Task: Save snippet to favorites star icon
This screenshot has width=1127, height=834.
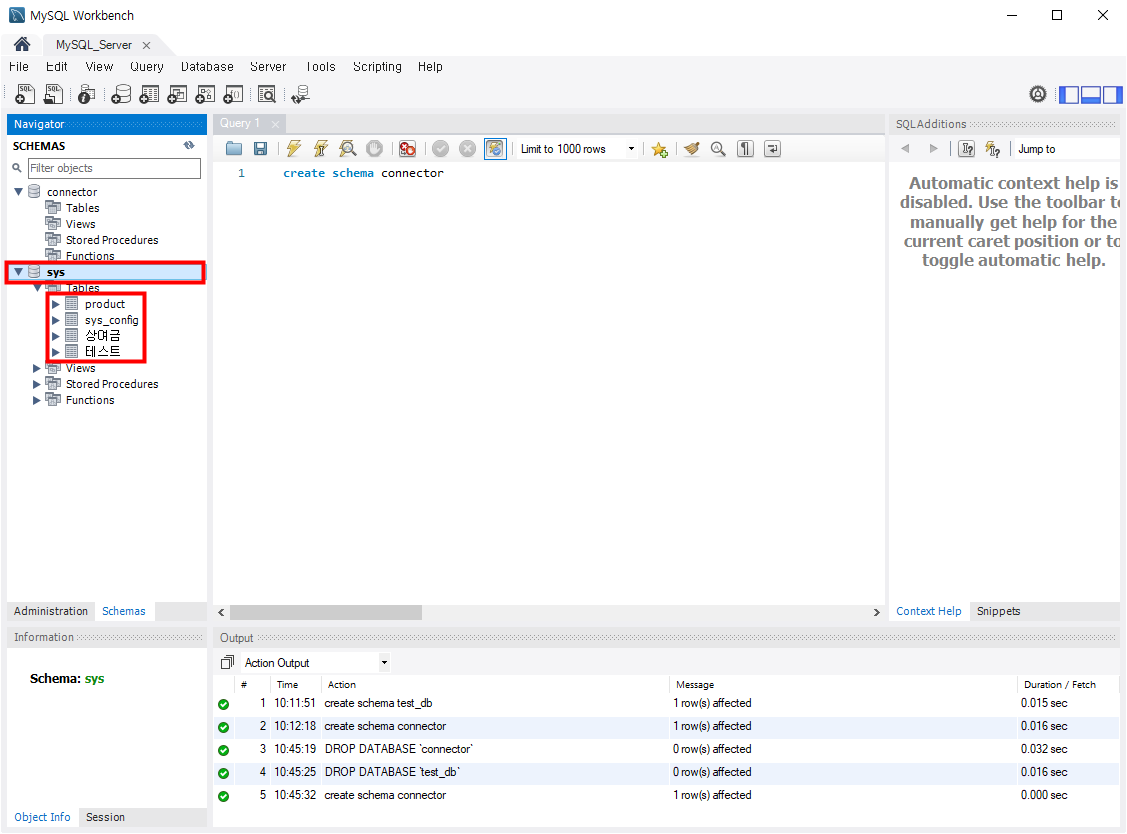Action: pos(659,149)
